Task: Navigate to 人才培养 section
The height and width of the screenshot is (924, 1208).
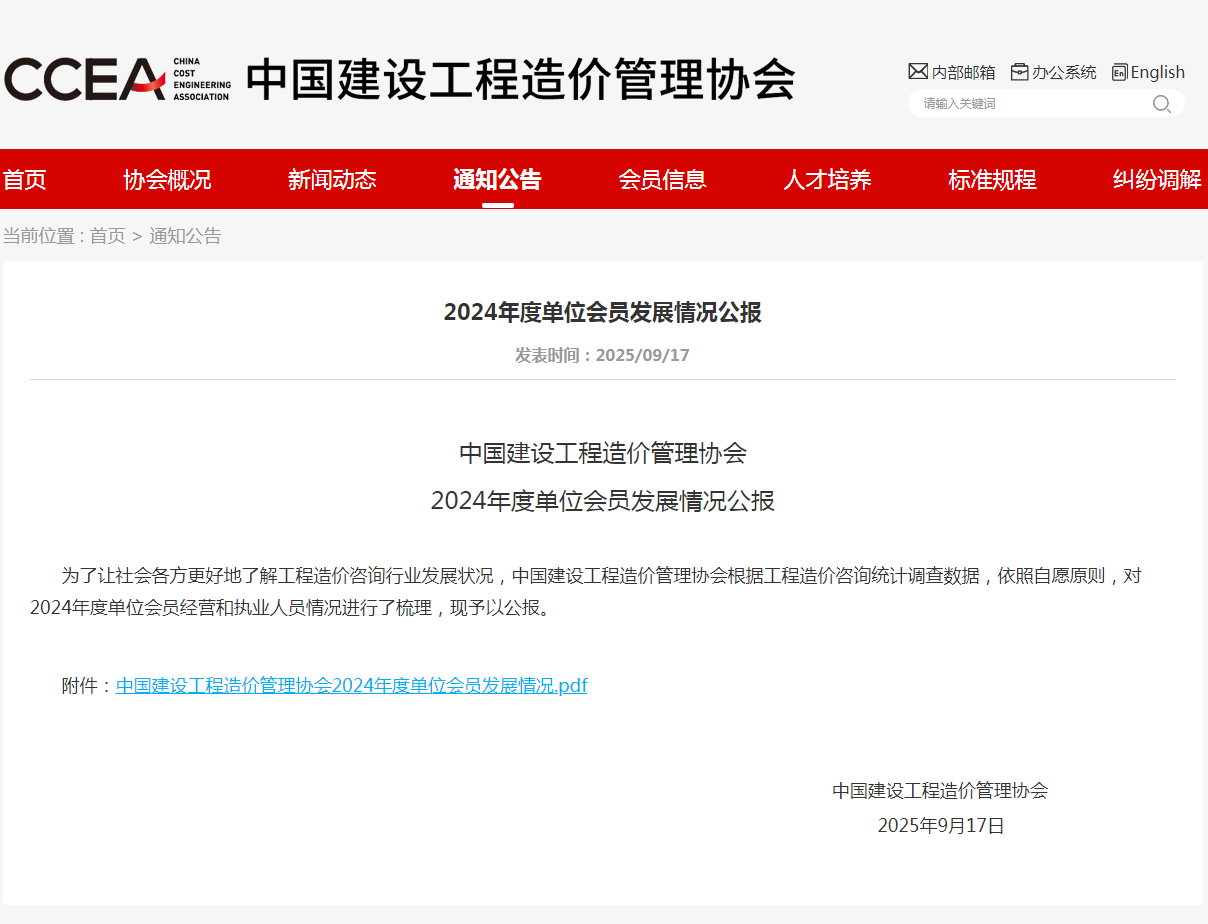Action: pos(827,180)
